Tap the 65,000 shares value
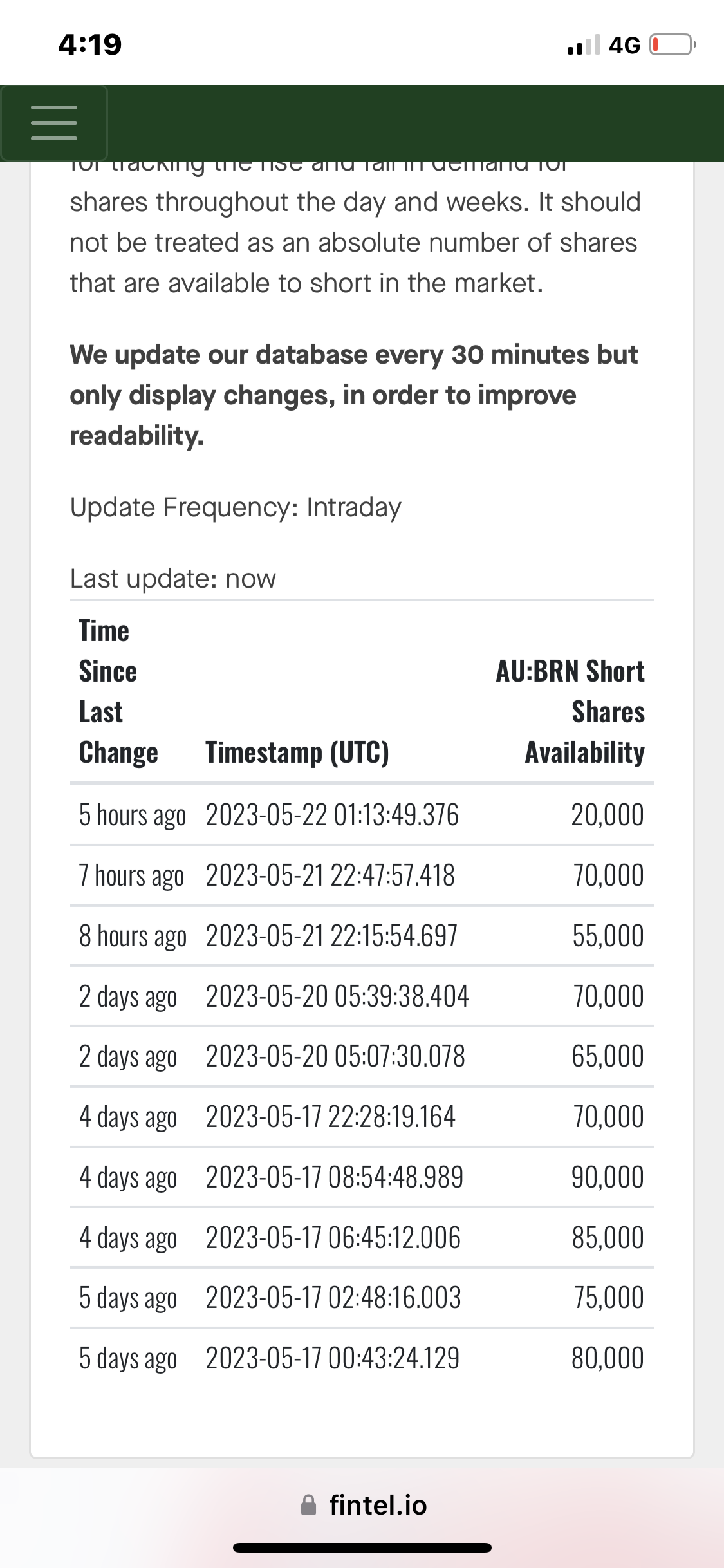Screen dimensions: 724x1568 coord(608,1056)
